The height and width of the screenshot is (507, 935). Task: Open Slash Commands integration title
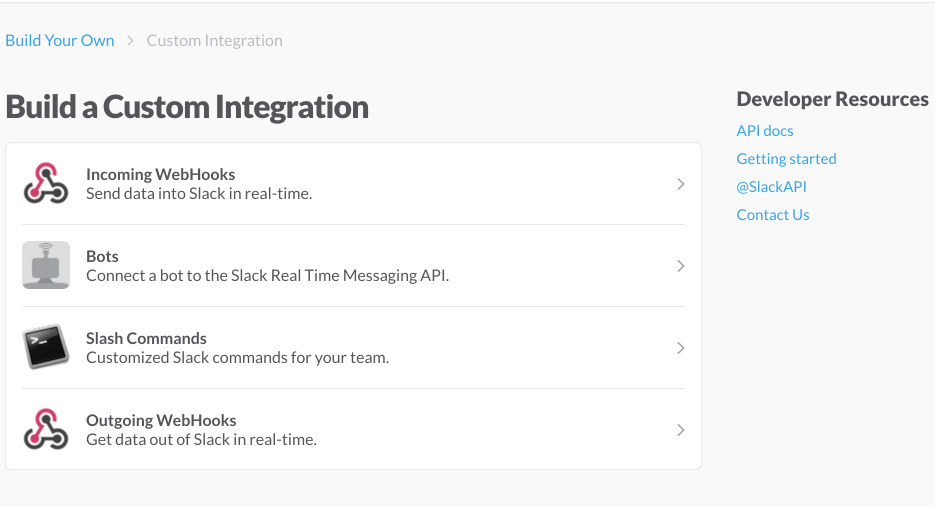tap(146, 338)
